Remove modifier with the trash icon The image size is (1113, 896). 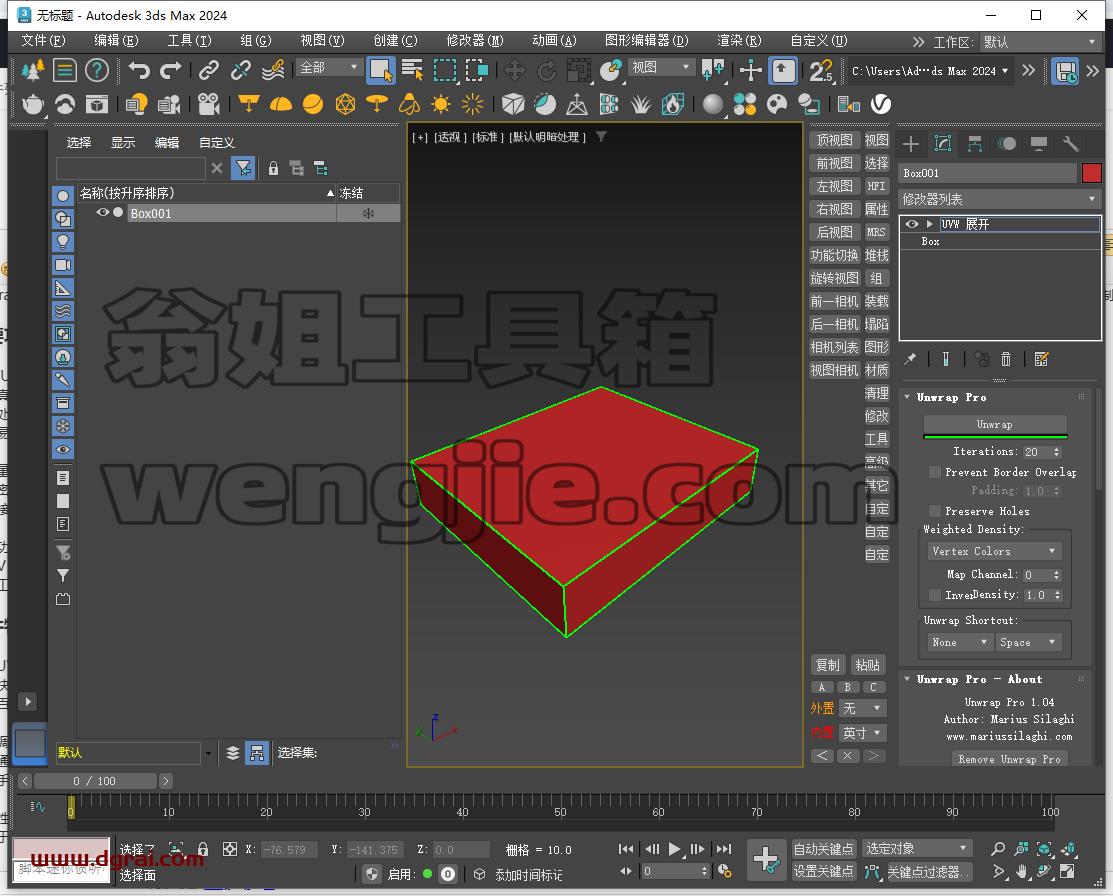pyautogui.click(x=1006, y=359)
